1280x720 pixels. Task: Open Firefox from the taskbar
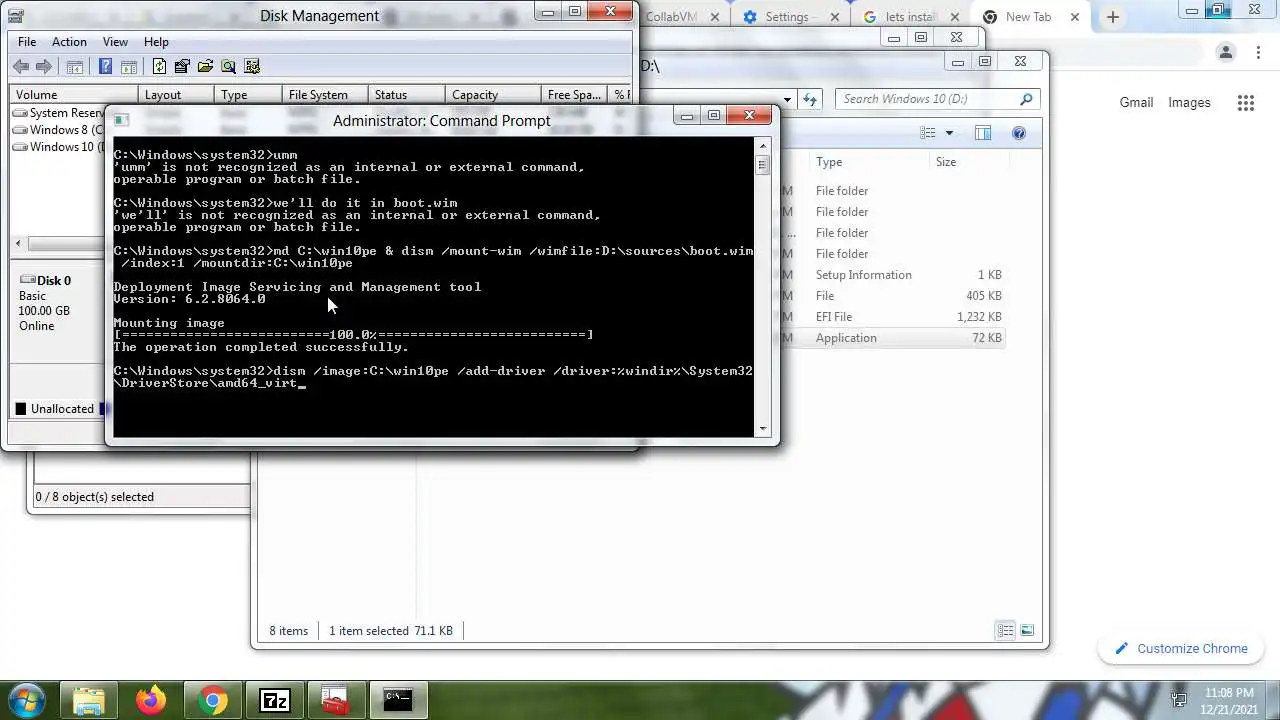[x=152, y=700]
